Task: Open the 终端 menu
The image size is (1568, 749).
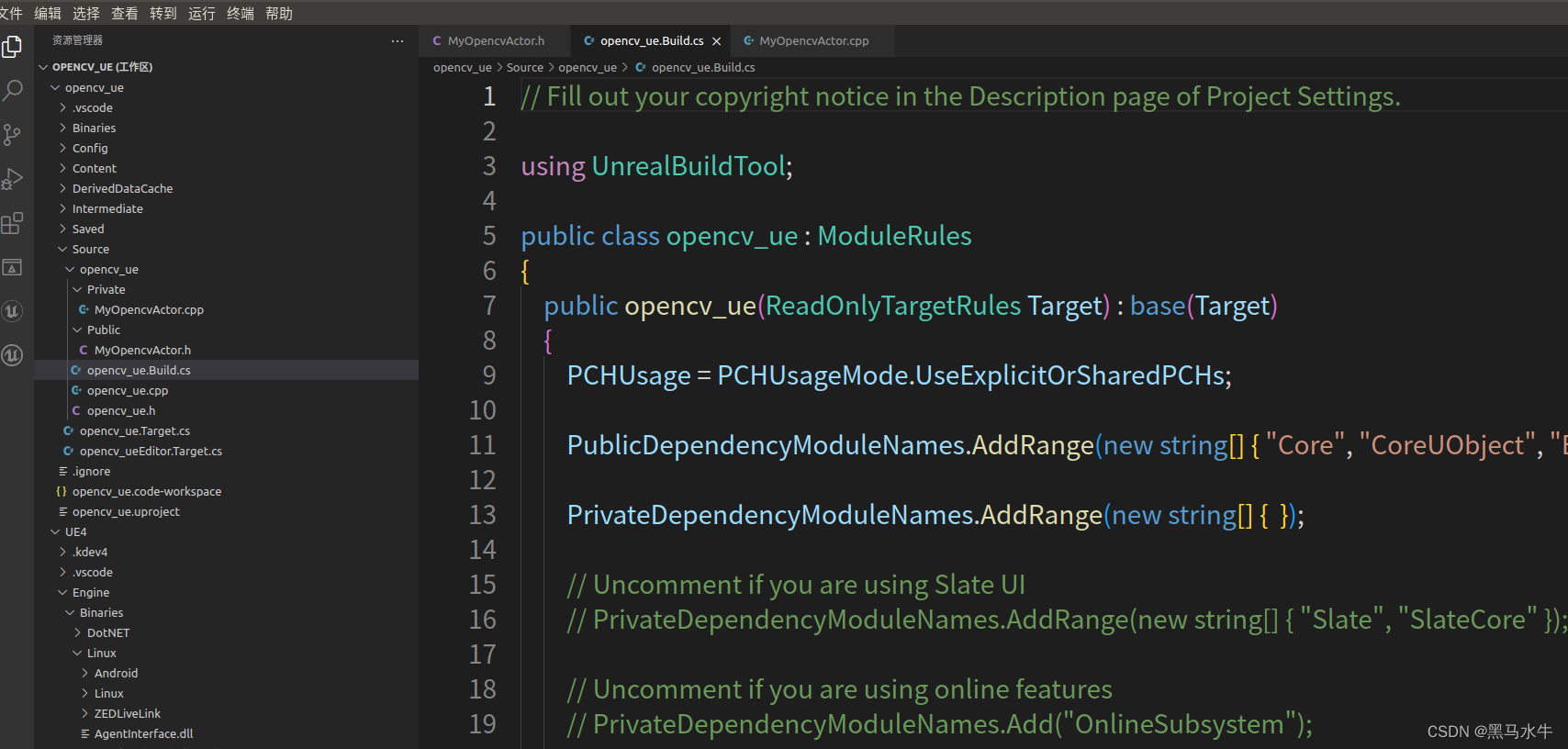Action: [x=241, y=14]
